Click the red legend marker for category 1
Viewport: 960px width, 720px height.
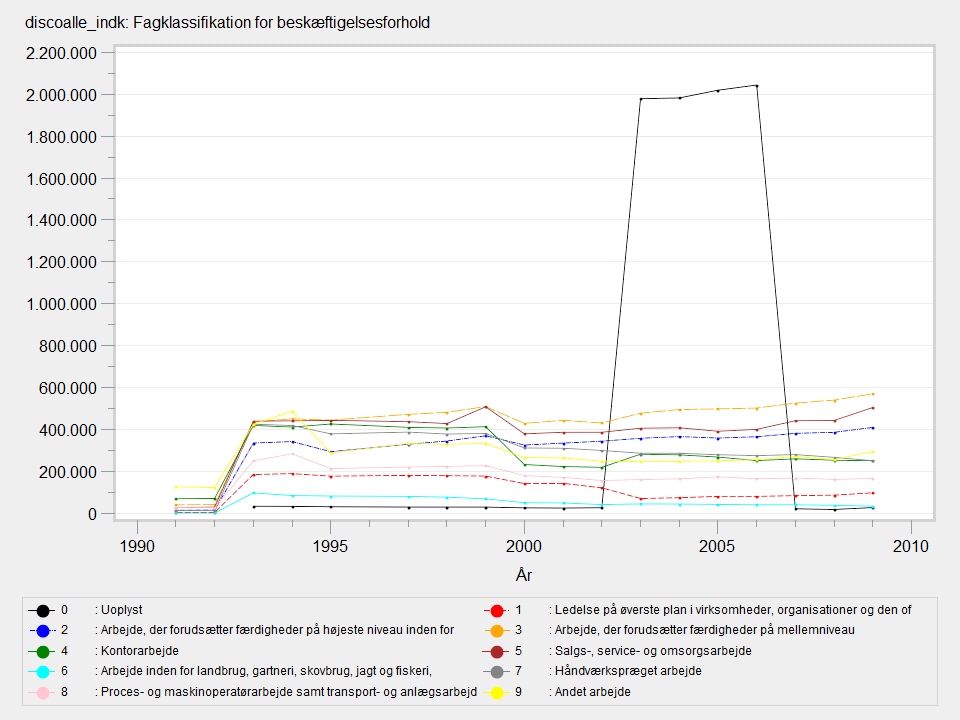[x=495, y=609]
